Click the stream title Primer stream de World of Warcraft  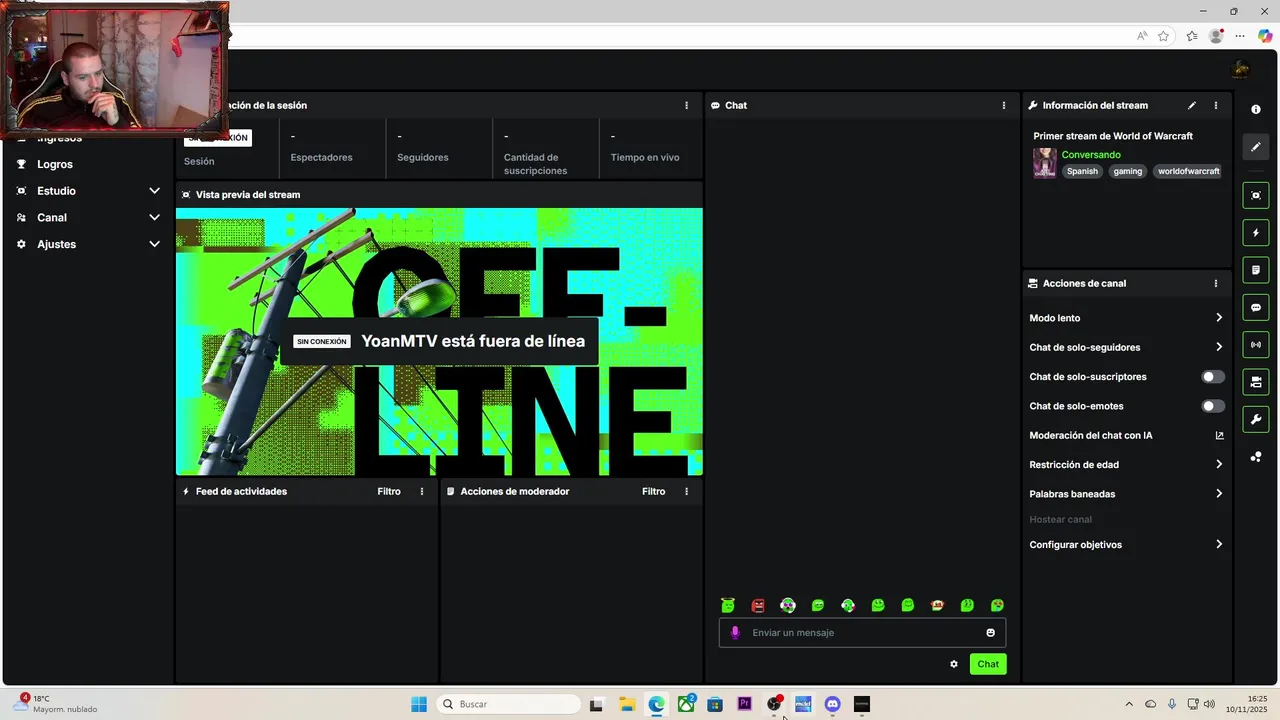click(1113, 136)
